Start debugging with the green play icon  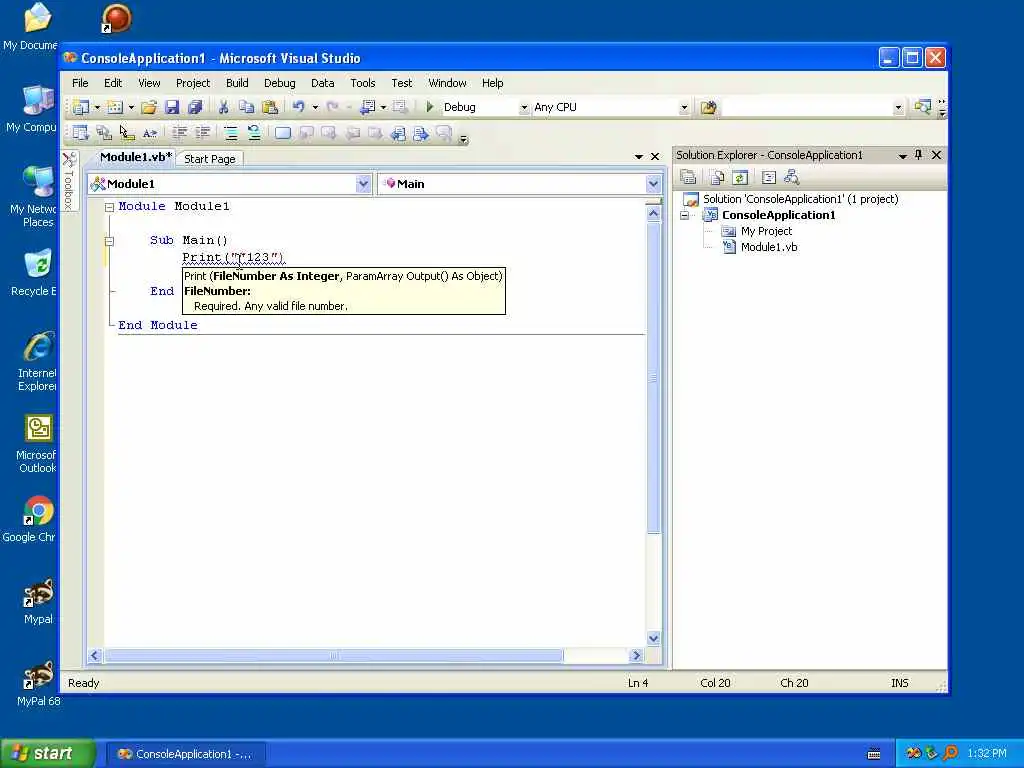(430, 107)
